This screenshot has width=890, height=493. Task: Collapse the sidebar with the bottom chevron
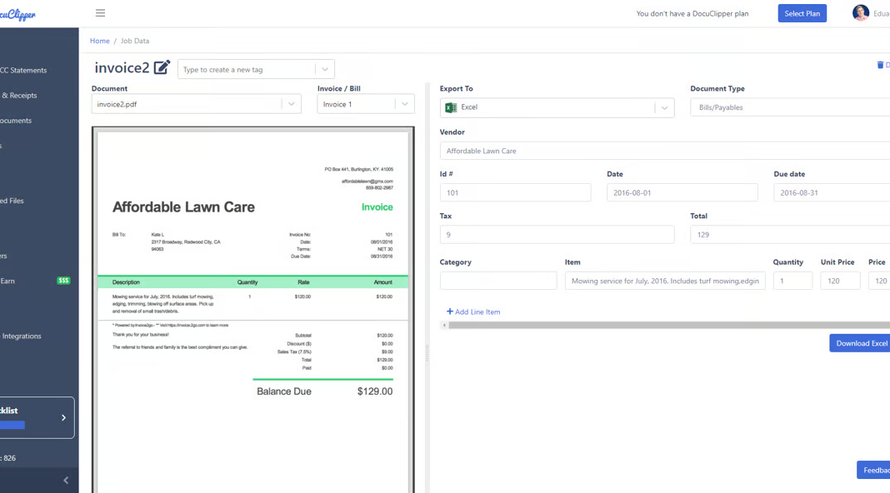66,480
